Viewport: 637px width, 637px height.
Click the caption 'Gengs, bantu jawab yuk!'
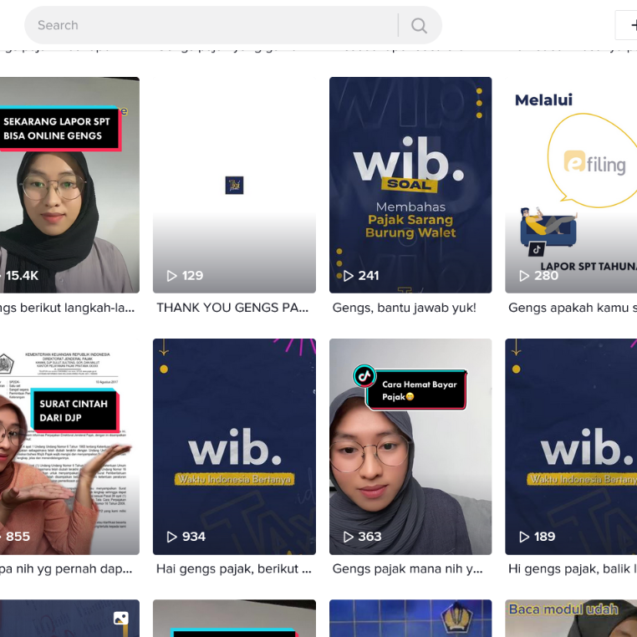coord(404,308)
